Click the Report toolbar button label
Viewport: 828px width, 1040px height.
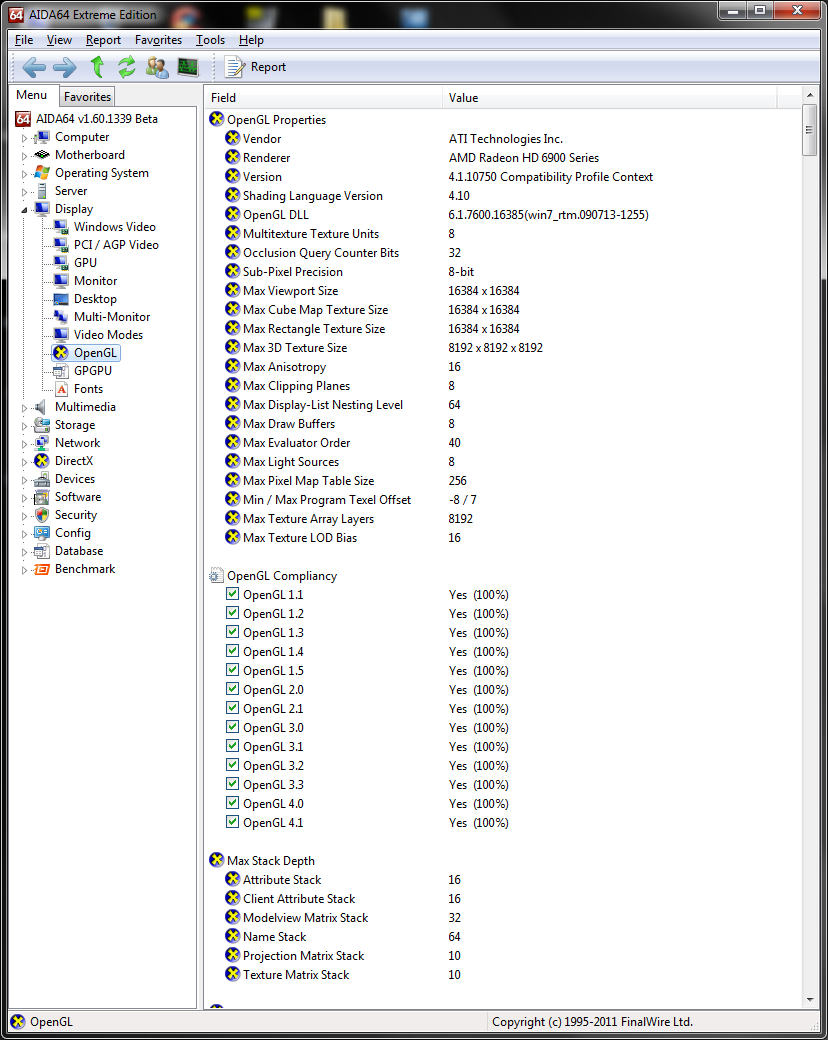268,67
